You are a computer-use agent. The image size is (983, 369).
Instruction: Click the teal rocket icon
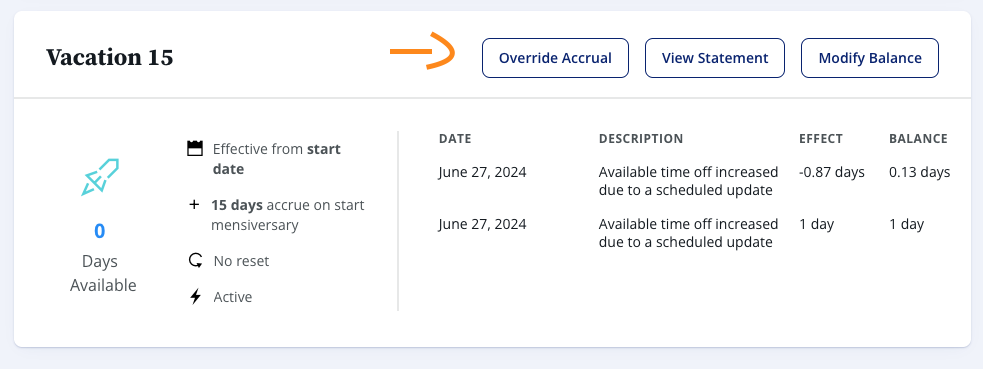click(100, 177)
